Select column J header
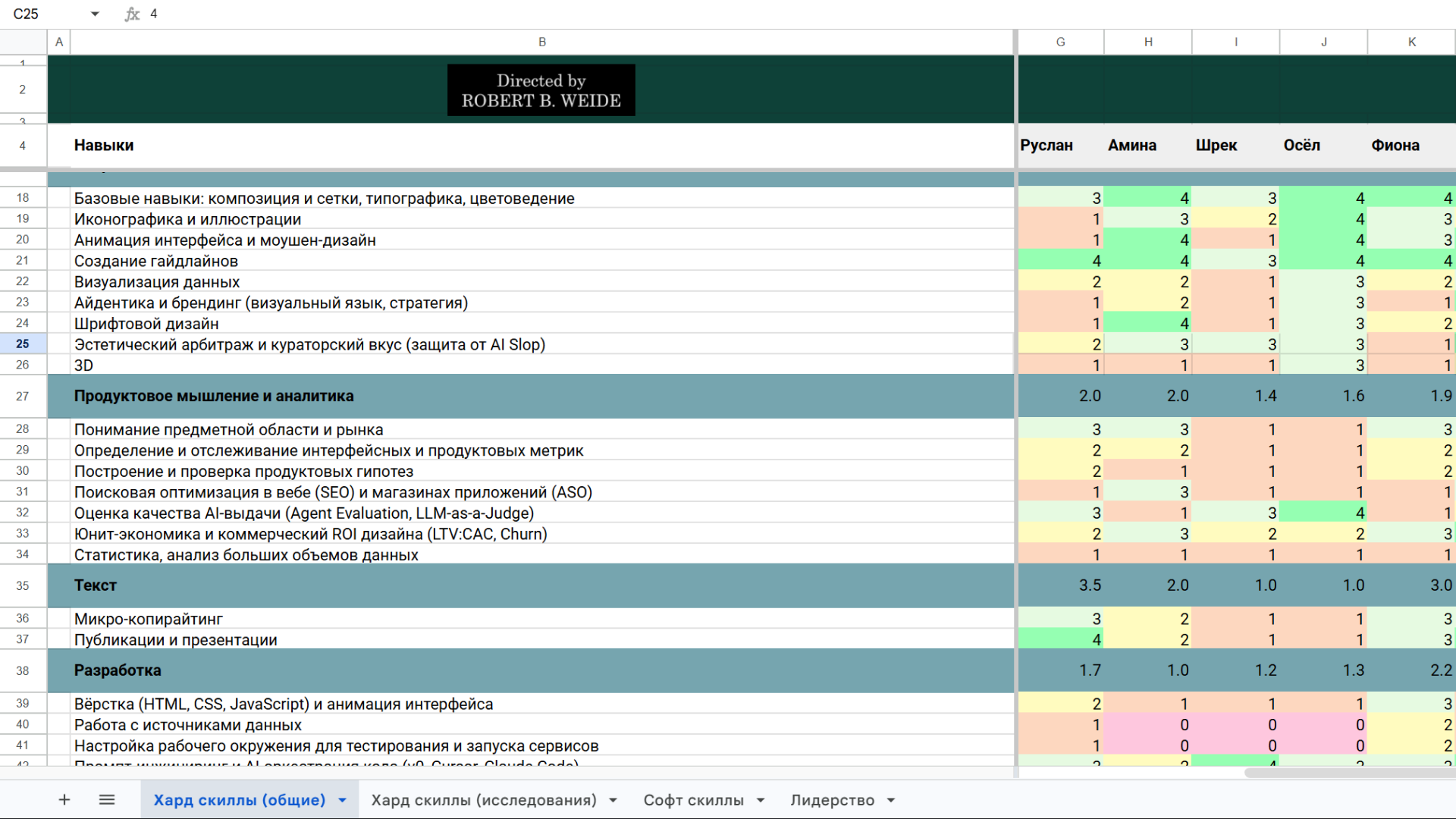 click(1324, 42)
